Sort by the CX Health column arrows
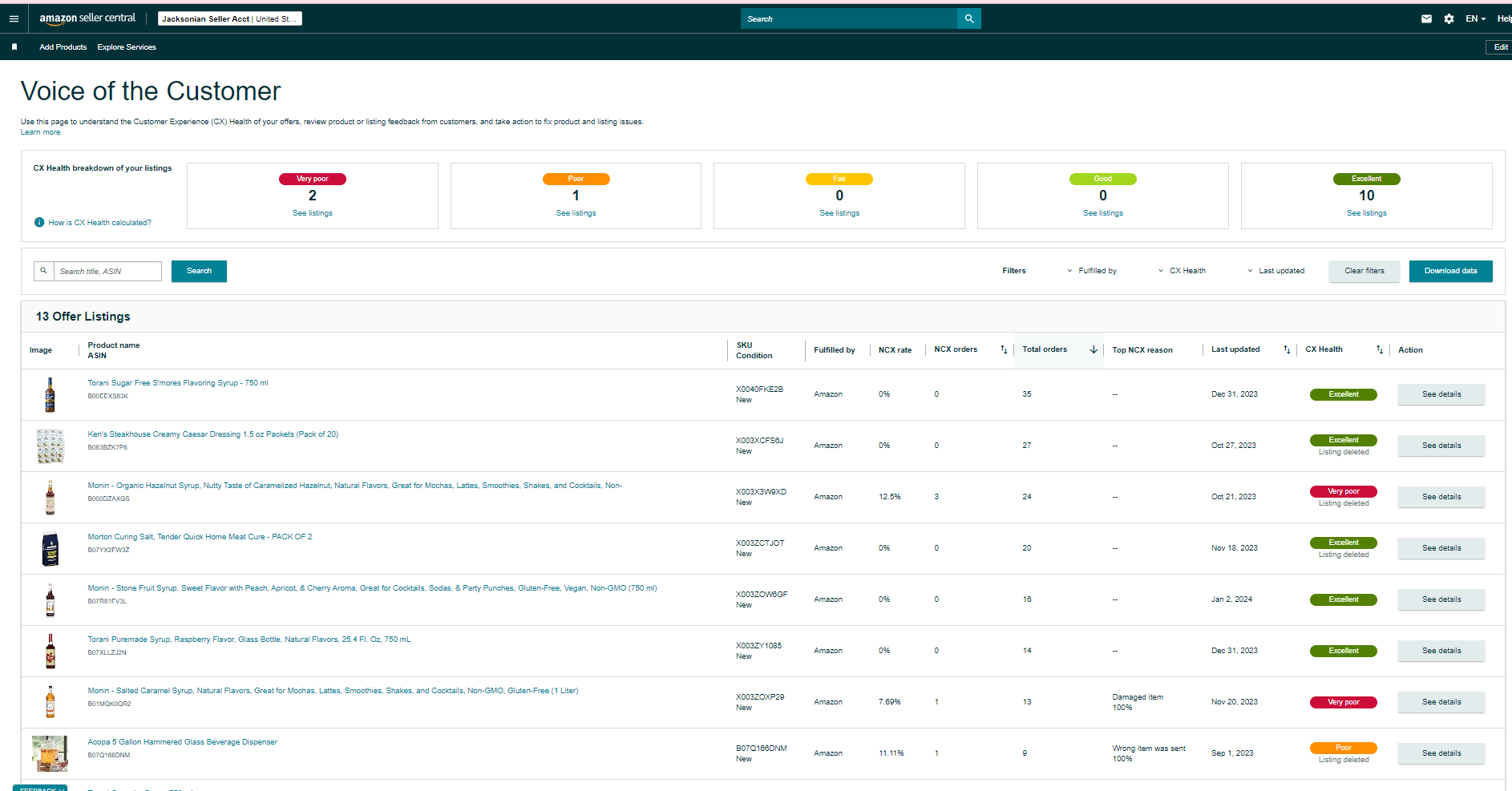Viewport: 1512px width, 791px height. click(x=1380, y=350)
